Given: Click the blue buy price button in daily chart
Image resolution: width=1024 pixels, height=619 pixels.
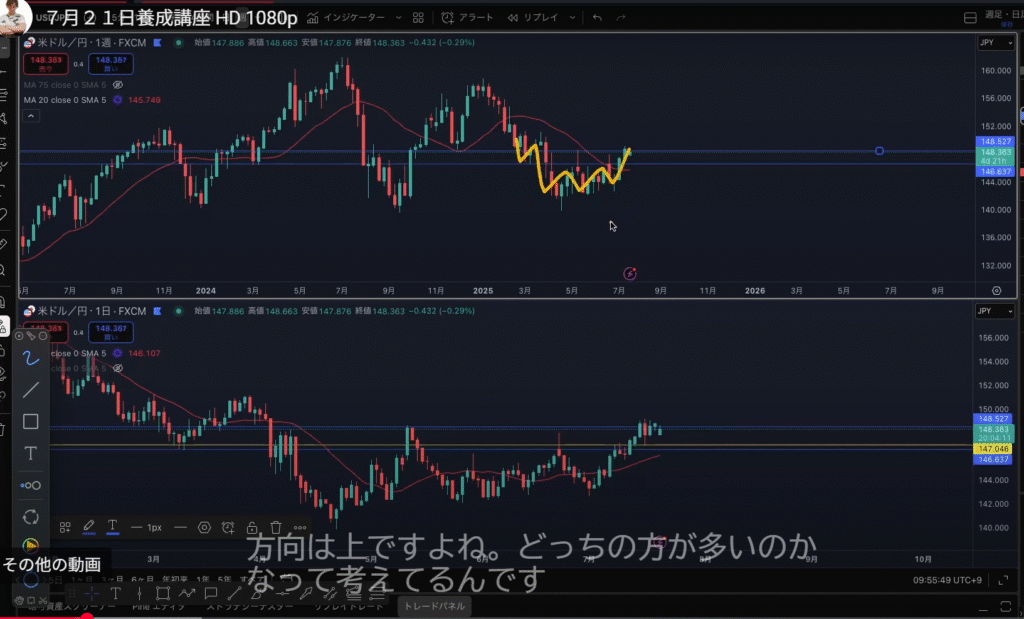Looking at the screenshot, I should (x=111, y=332).
